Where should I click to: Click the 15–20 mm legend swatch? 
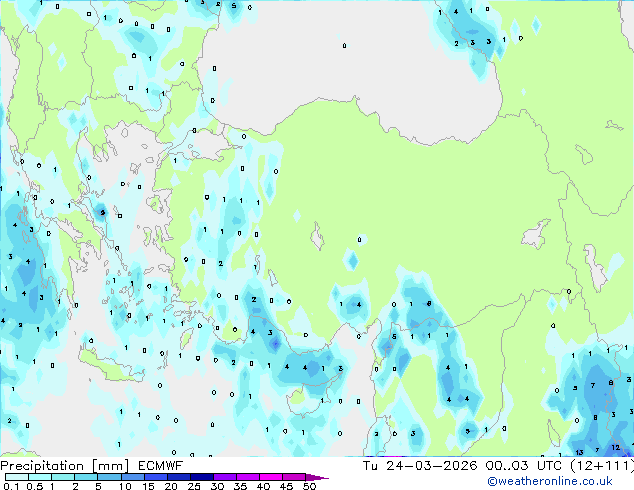tap(155, 477)
